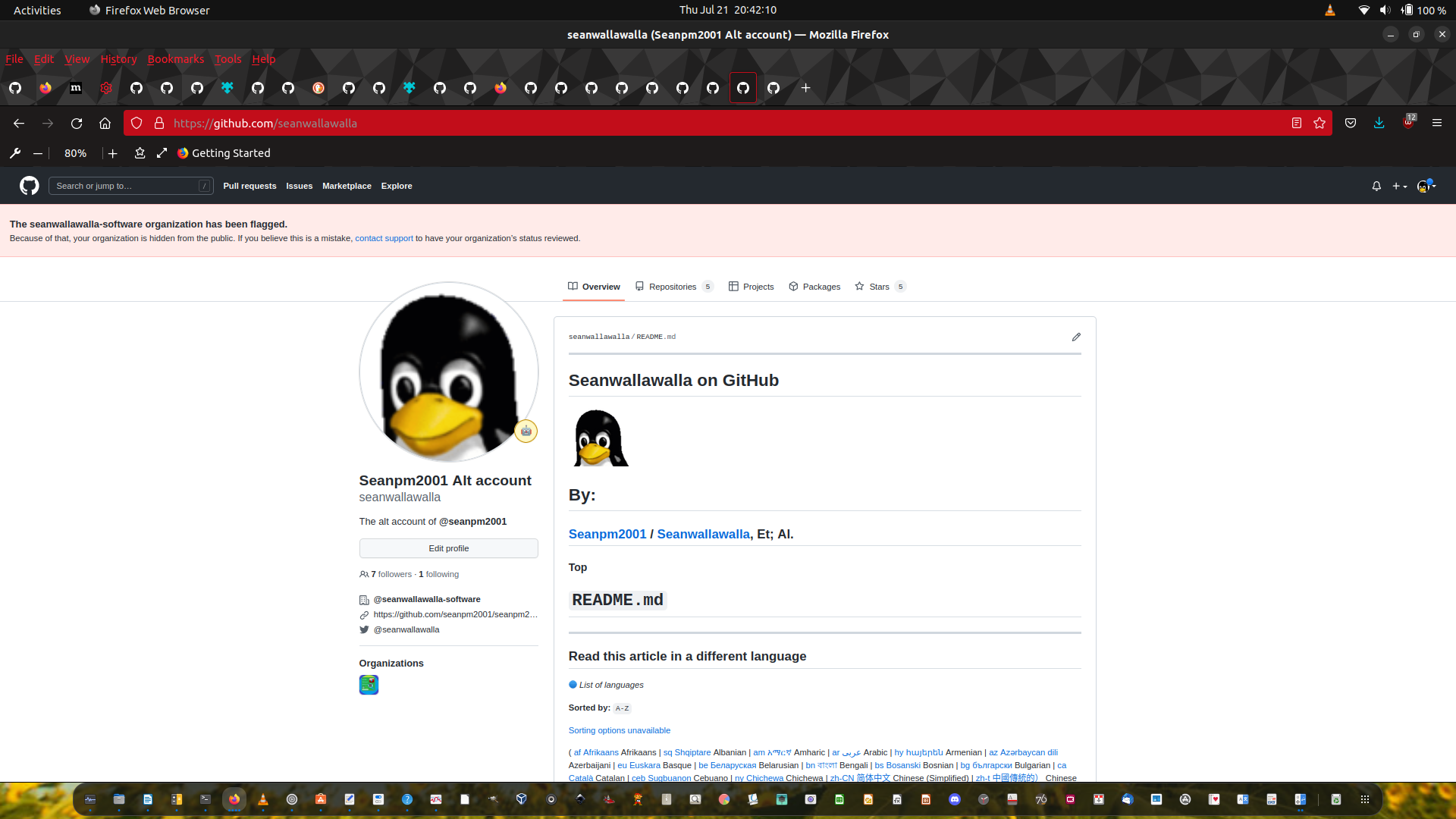Click the sq Shqiptare language link

[687, 752]
